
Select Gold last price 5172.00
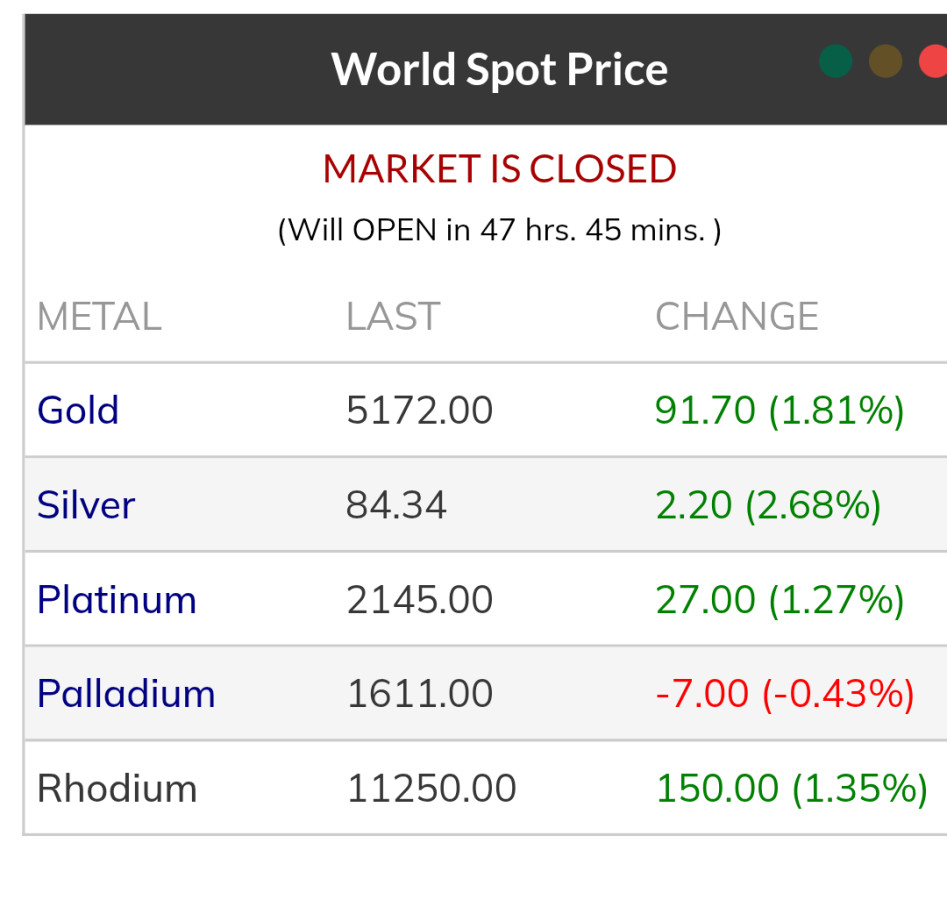coord(420,410)
